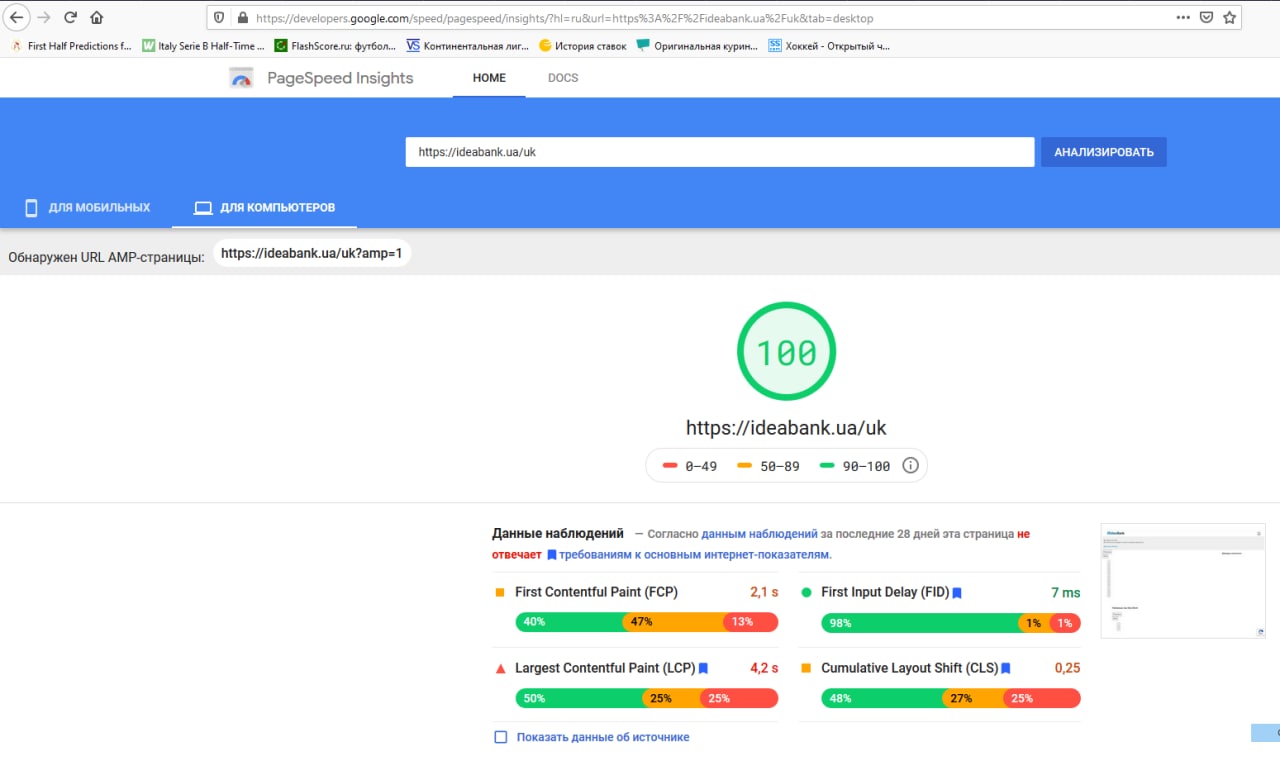
Task: Open the browser home page
Action: pos(97,17)
